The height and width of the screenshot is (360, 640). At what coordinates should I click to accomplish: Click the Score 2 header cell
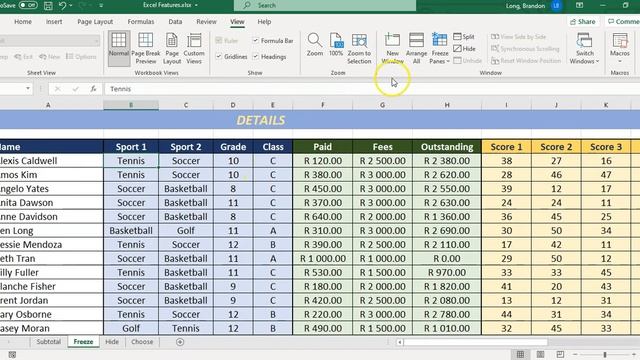556,147
